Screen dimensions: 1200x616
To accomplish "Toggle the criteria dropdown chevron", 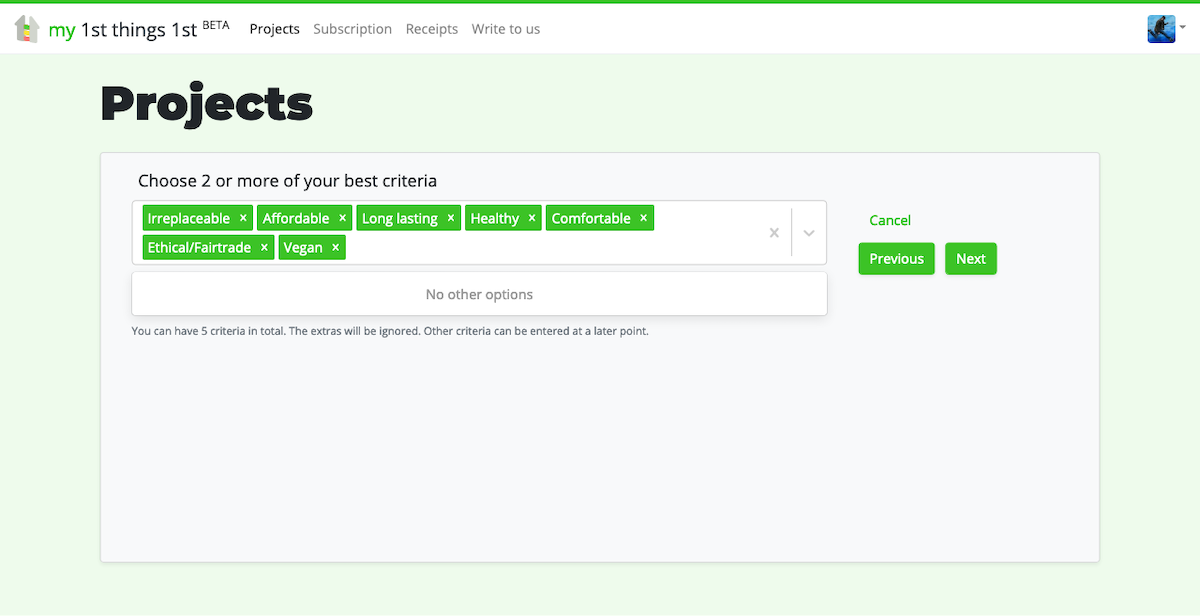I will coord(809,233).
